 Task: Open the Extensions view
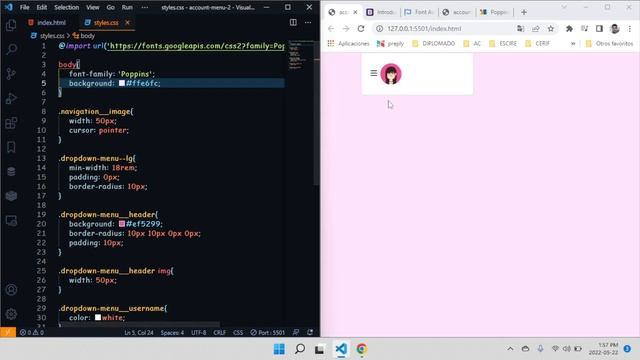click(11, 123)
